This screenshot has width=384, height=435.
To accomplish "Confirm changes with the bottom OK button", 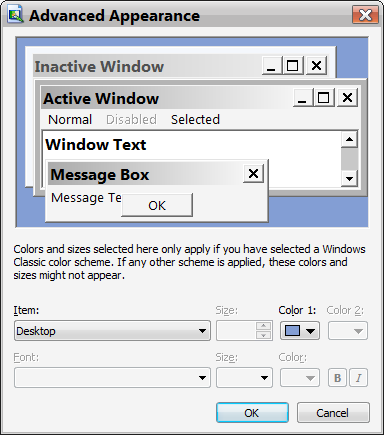I will tap(252, 413).
